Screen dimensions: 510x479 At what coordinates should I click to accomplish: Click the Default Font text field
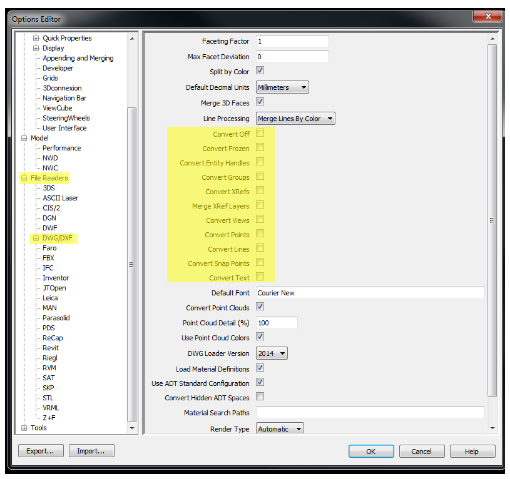click(370, 293)
